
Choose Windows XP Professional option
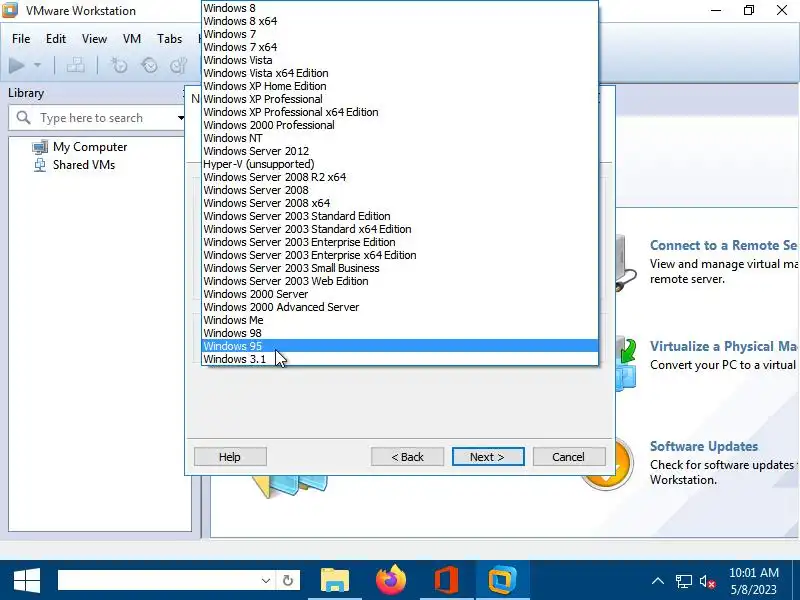tap(399, 99)
